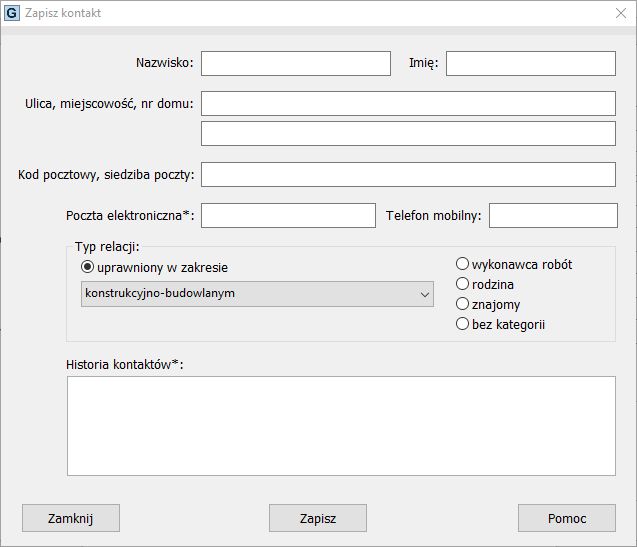Click the Telefon mobilny input field
This screenshot has width=637, height=547.
pyautogui.click(x=553, y=215)
